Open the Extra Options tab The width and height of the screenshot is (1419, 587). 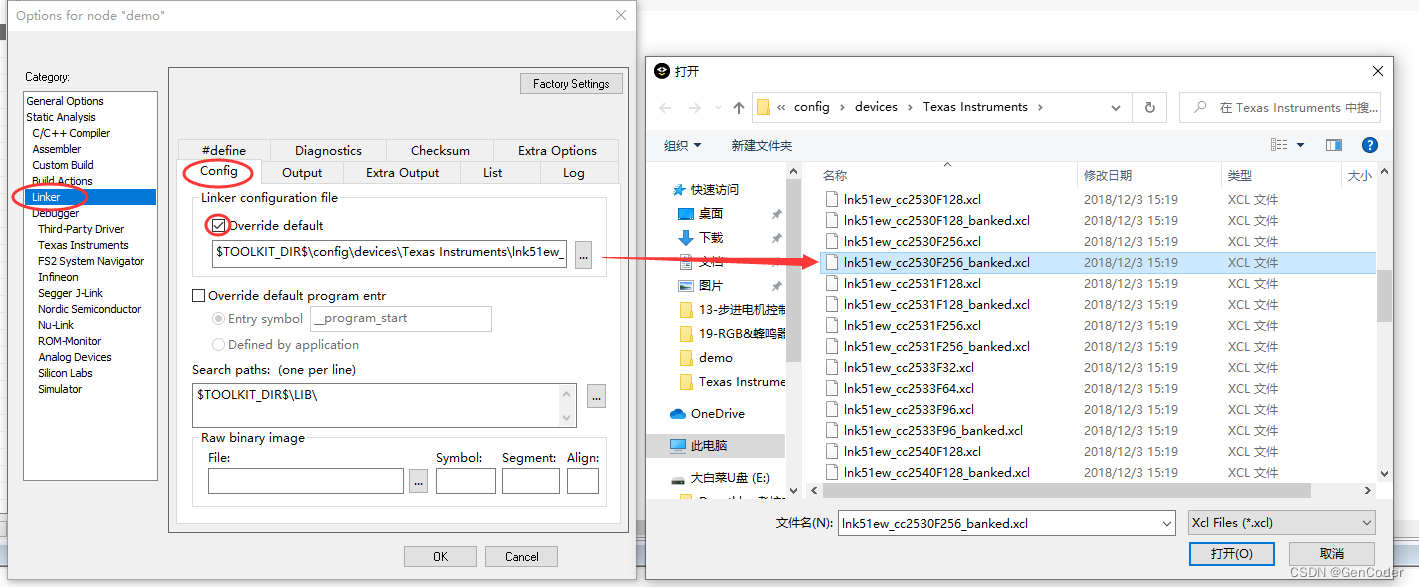click(557, 151)
